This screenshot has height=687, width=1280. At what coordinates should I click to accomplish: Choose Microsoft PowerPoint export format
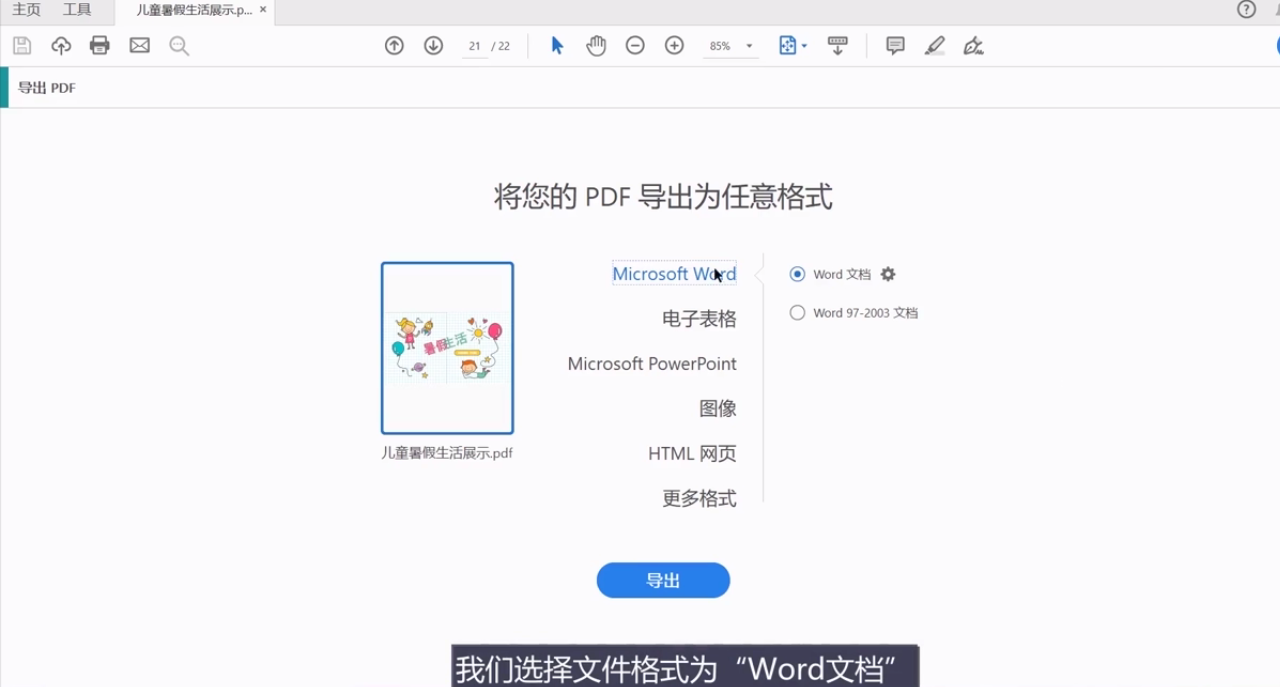tap(652, 364)
